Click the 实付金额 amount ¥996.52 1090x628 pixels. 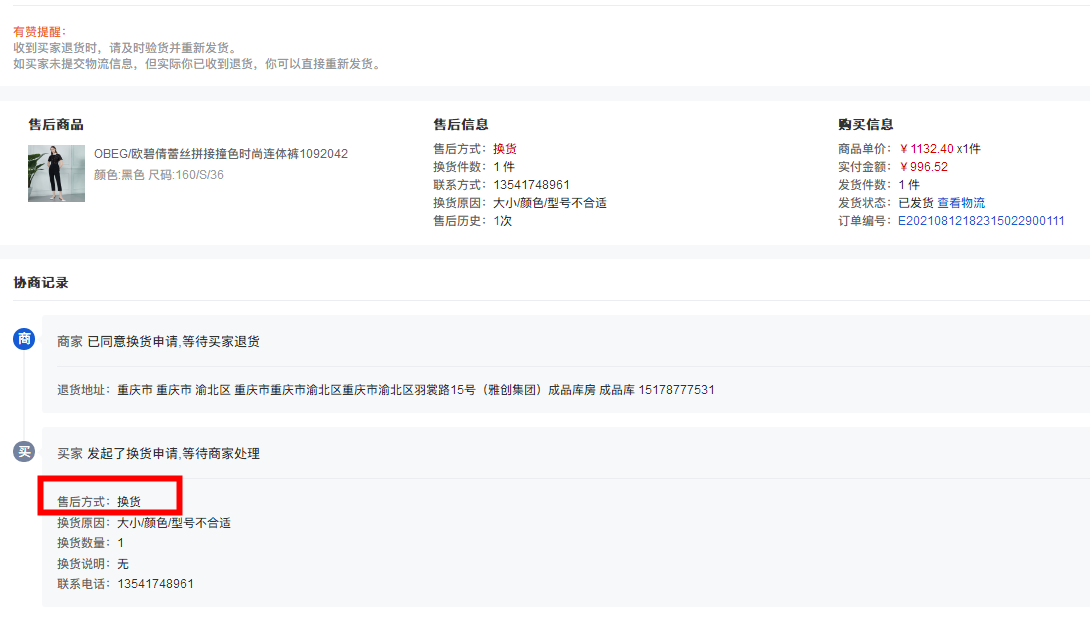(x=923, y=167)
